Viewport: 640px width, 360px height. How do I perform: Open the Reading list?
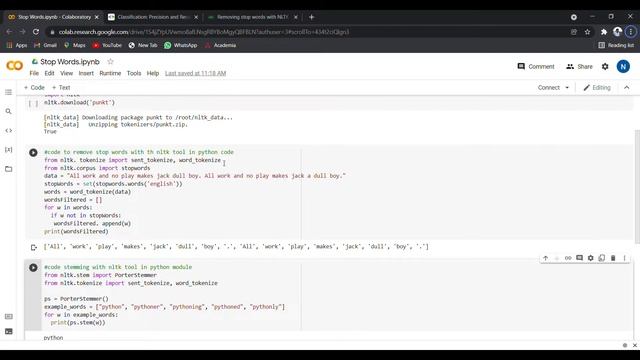[x=616, y=45]
